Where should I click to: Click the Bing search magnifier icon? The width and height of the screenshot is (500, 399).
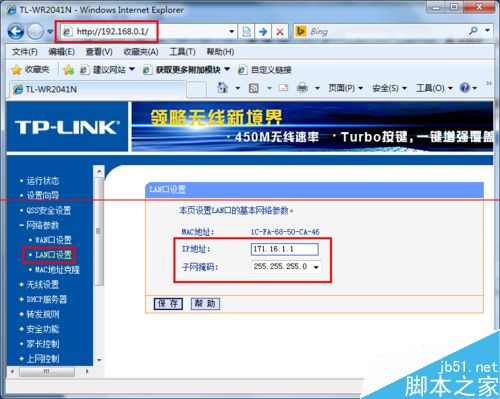[x=473, y=31]
